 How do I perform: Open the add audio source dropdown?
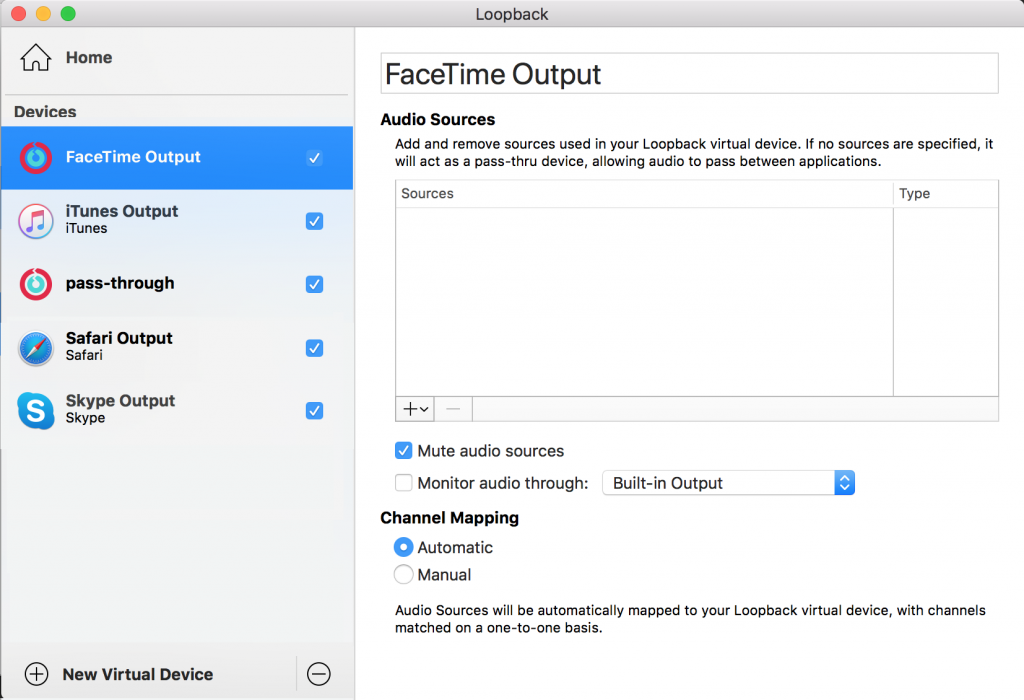tap(415, 409)
